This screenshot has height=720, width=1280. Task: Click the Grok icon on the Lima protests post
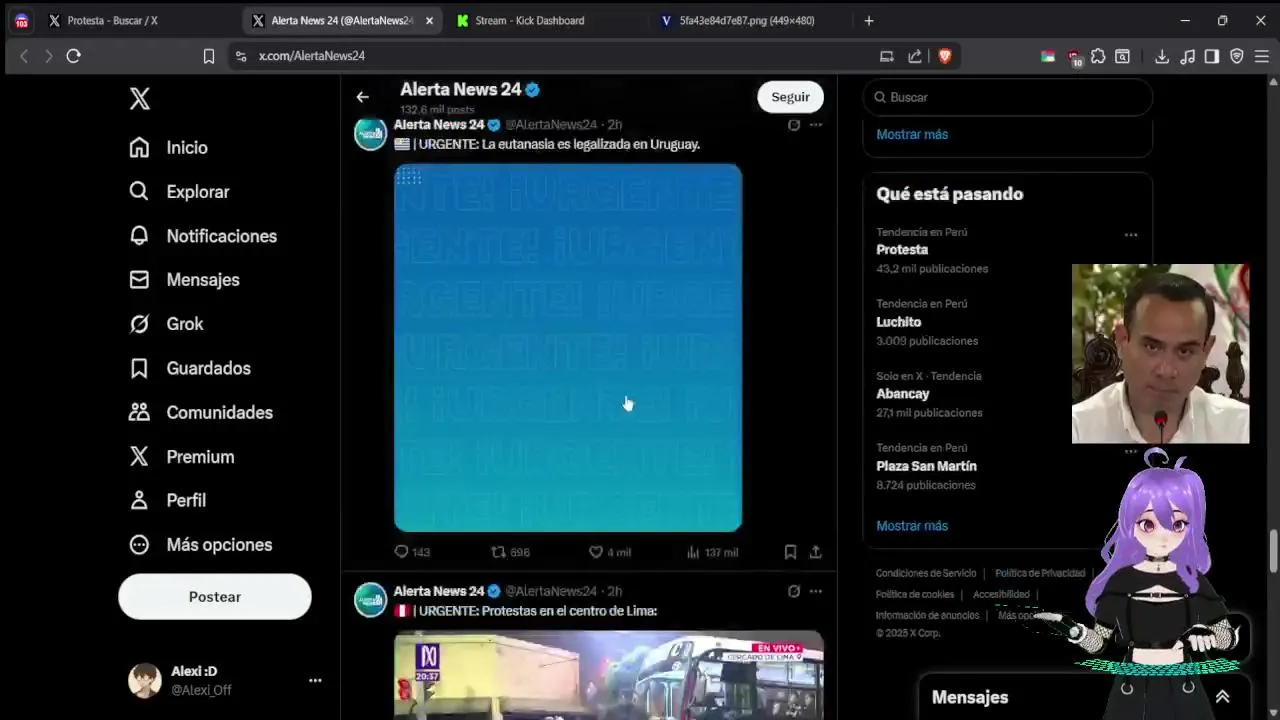[x=794, y=591]
